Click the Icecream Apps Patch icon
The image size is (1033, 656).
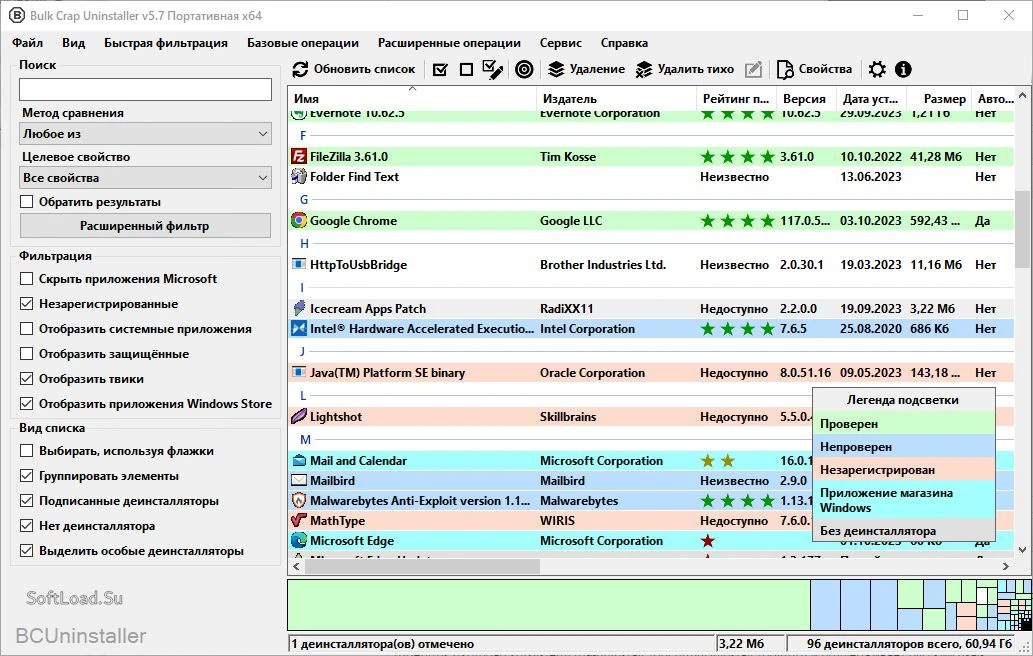pyautogui.click(x=299, y=308)
